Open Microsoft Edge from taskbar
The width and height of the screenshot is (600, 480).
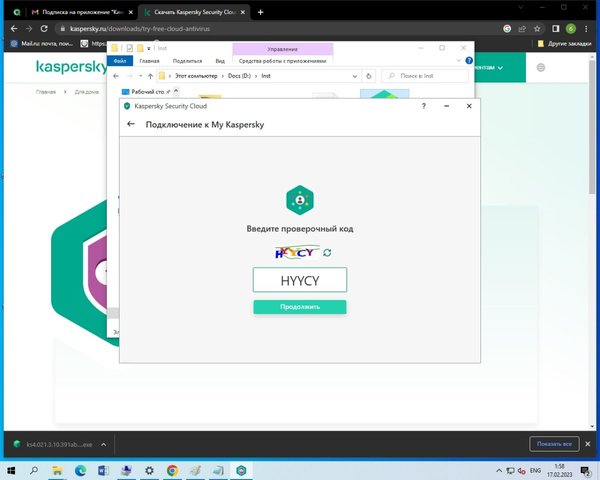pos(80,470)
